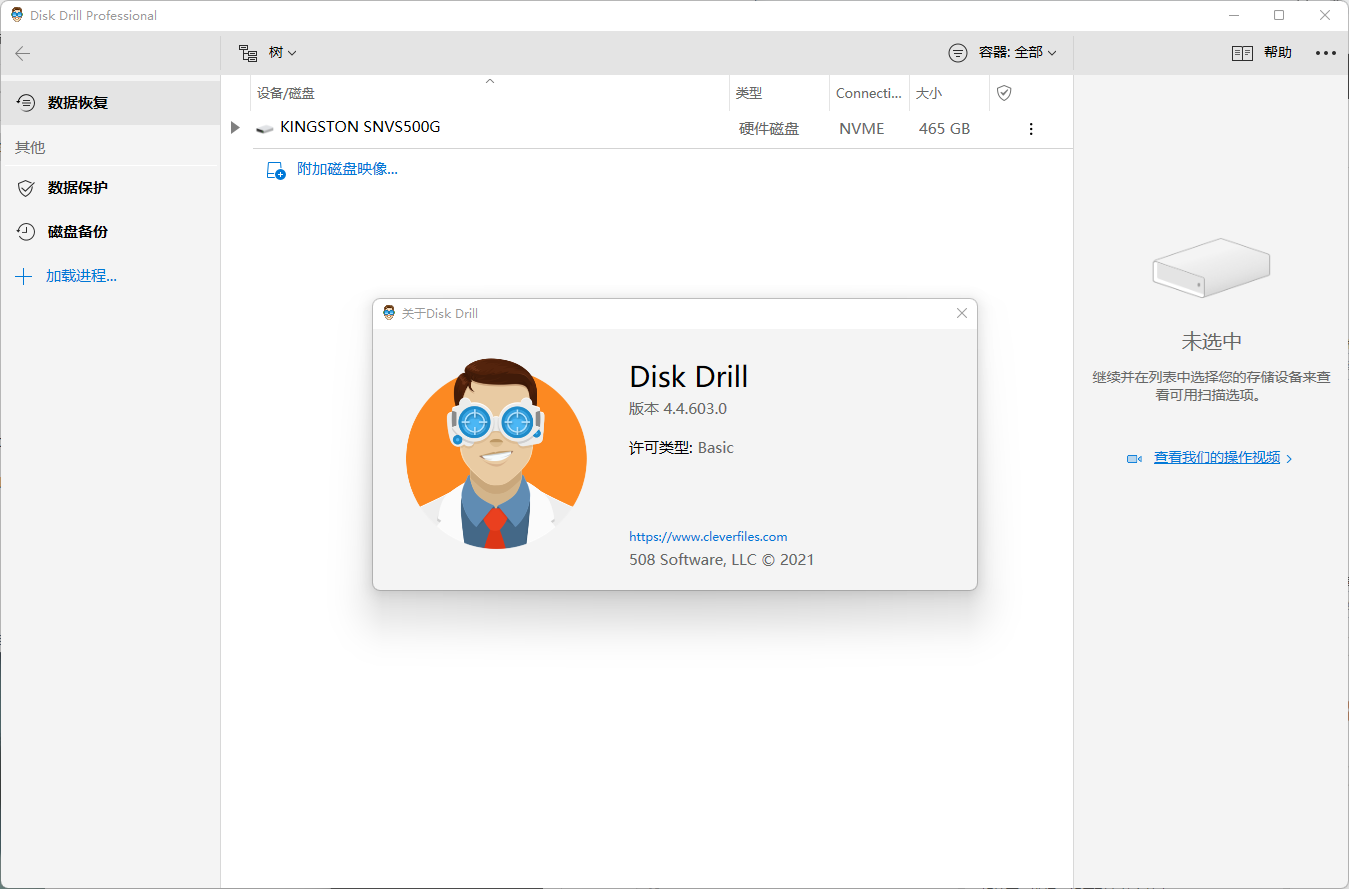Click the filter circle icon beside 容器

coord(958,53)
